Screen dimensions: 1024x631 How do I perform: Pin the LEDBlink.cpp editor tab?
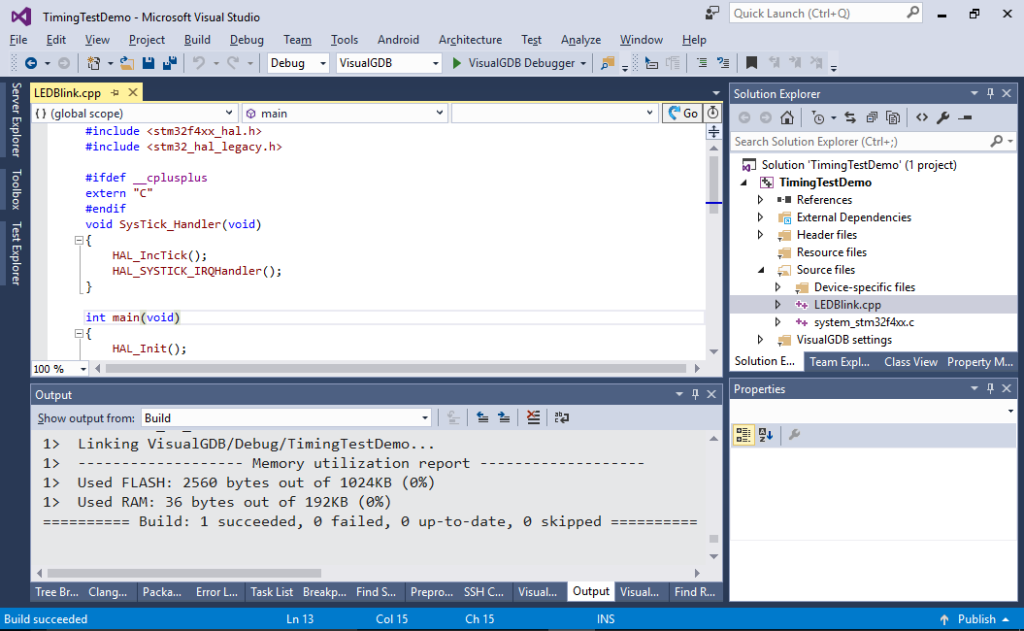[x=115, y=92]
